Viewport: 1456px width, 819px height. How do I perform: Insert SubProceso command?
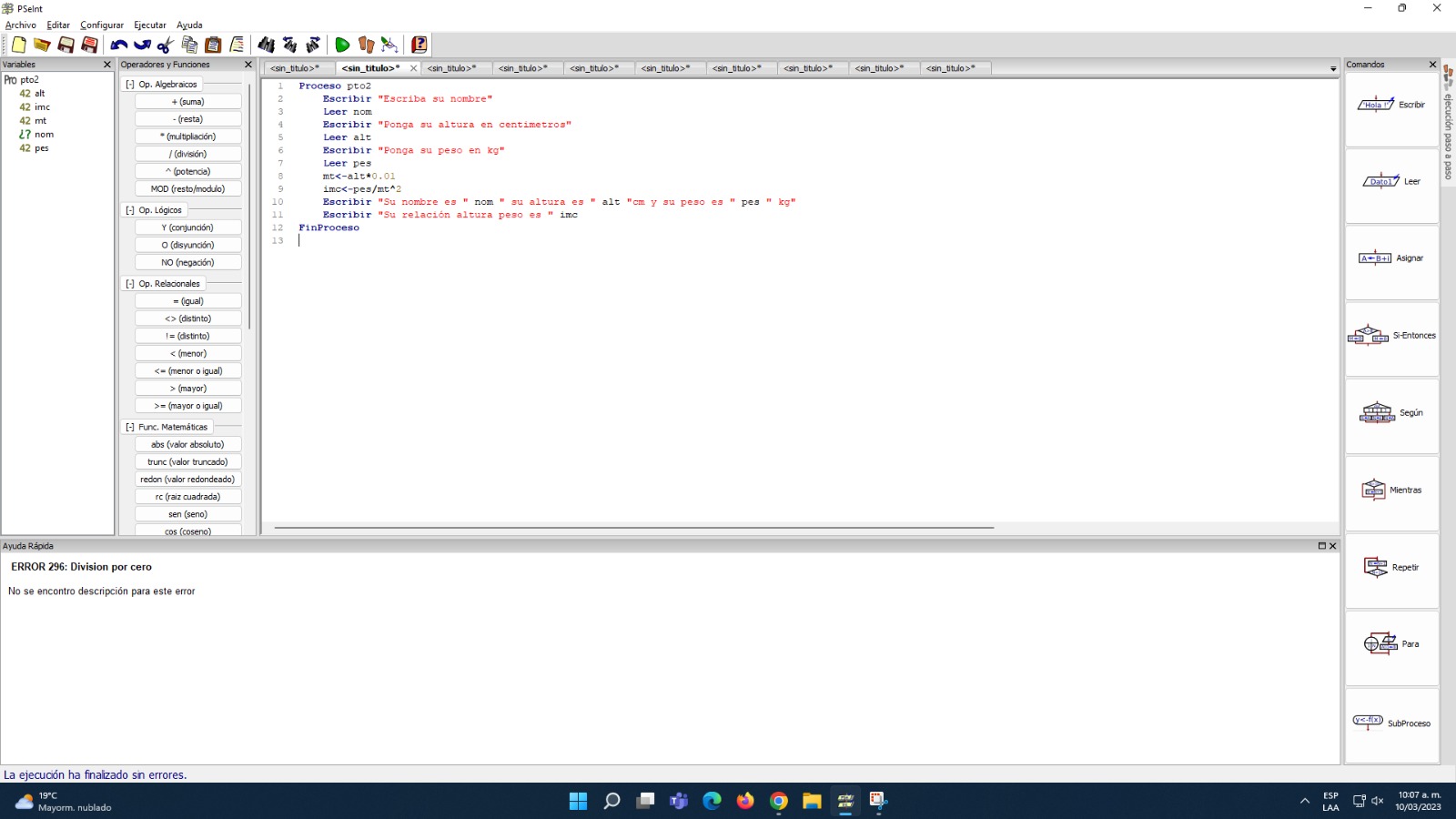1391,723
